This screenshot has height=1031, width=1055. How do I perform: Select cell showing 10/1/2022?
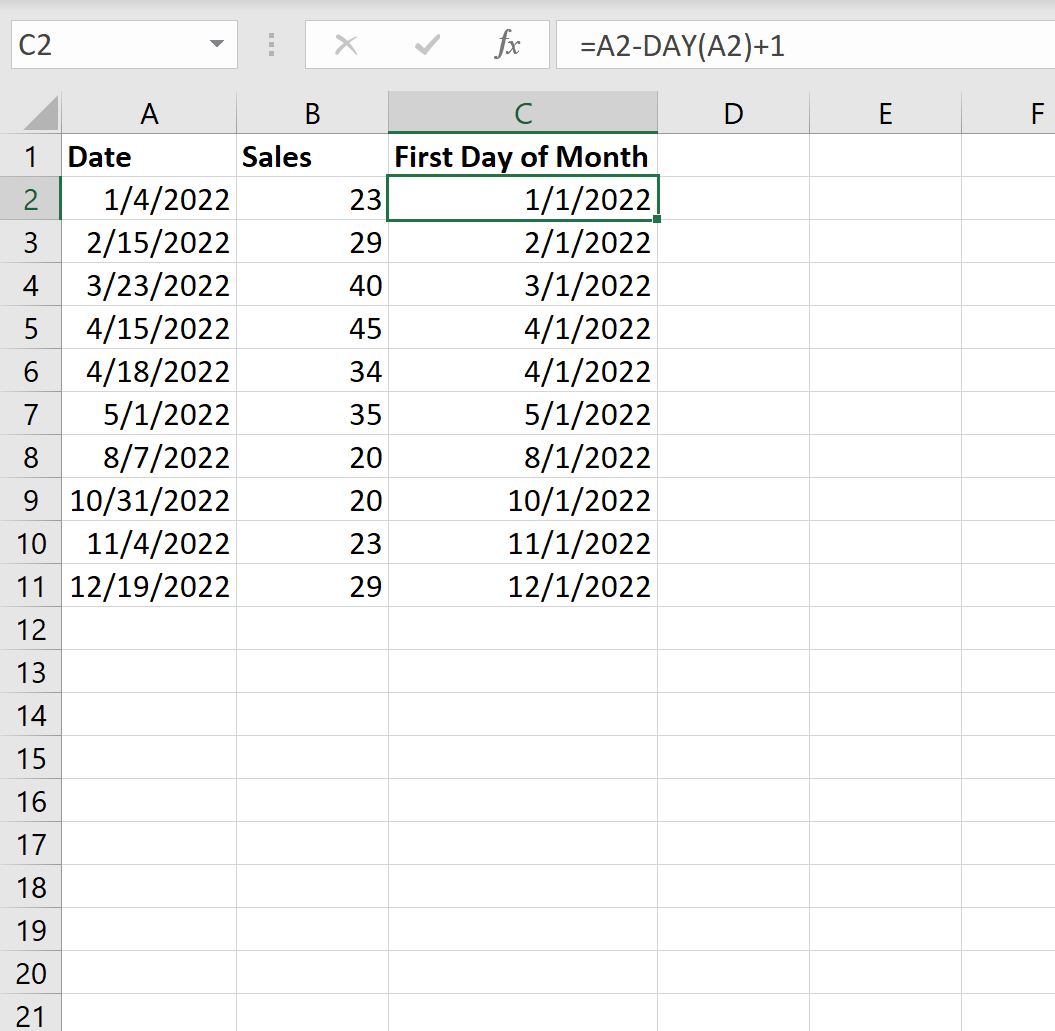(523, 500)
